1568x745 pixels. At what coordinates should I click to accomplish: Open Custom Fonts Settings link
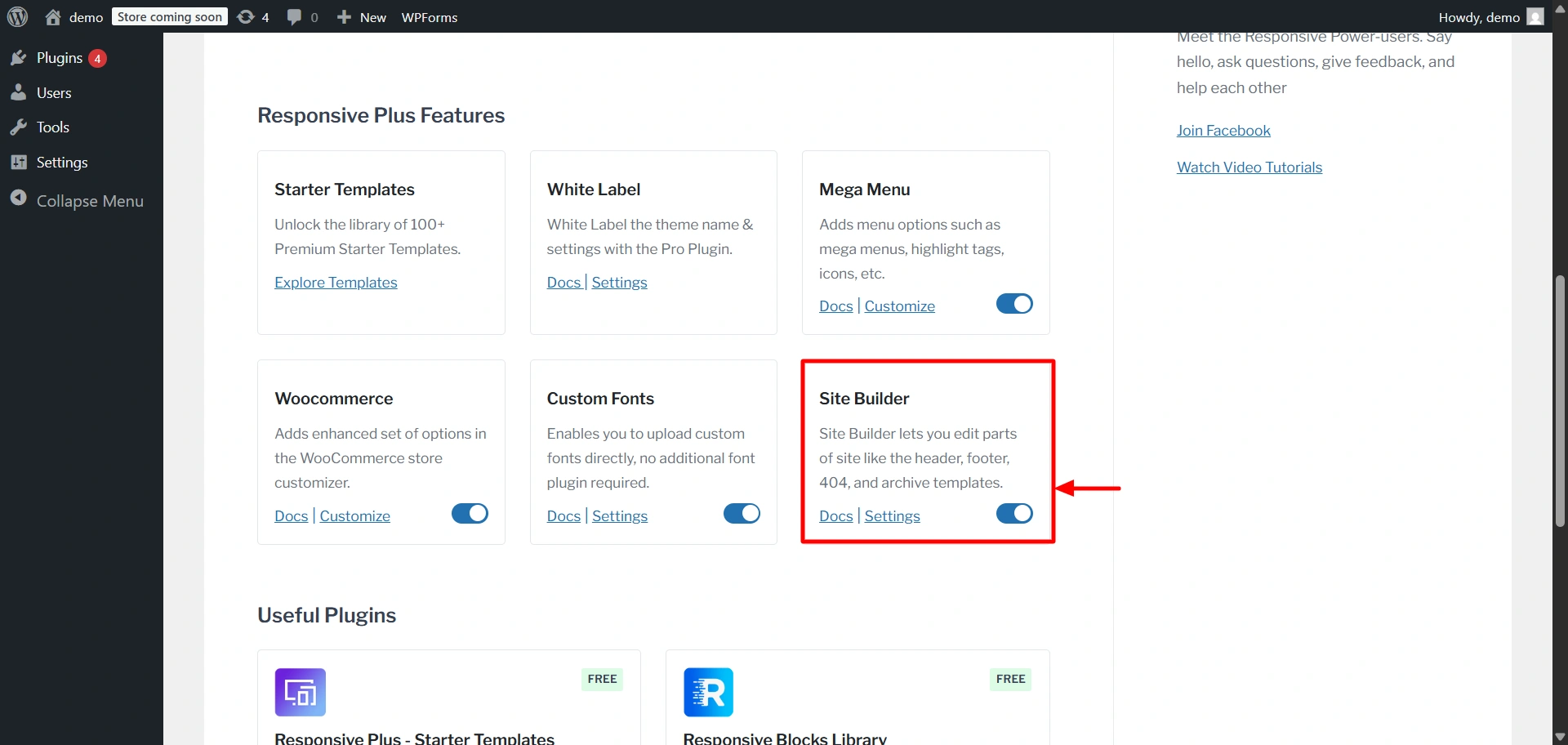point(619,515)
